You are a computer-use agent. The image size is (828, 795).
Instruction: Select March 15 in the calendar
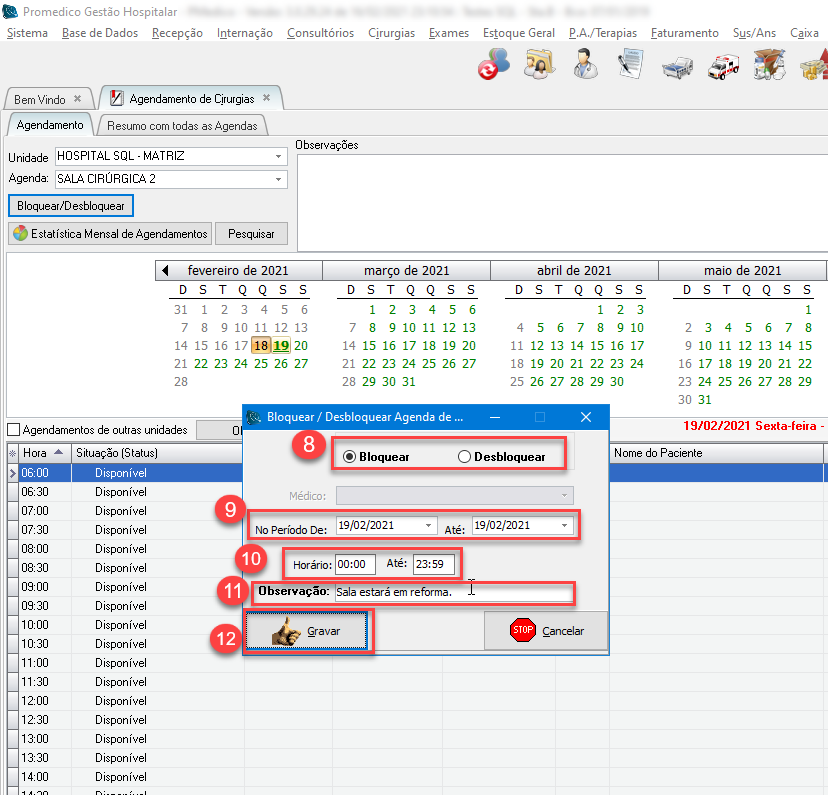369,346
